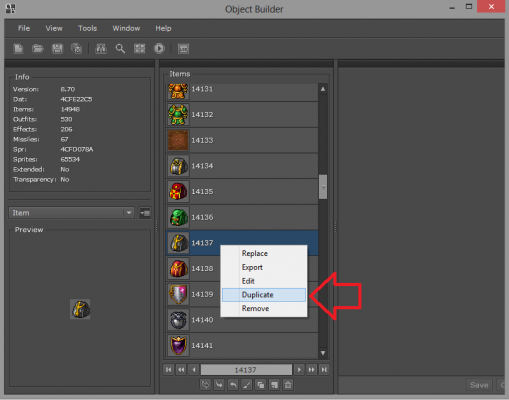Save using the floppy disk toolbar icon
This screenshot has width=509, height=400.
[x=57, y=49]
